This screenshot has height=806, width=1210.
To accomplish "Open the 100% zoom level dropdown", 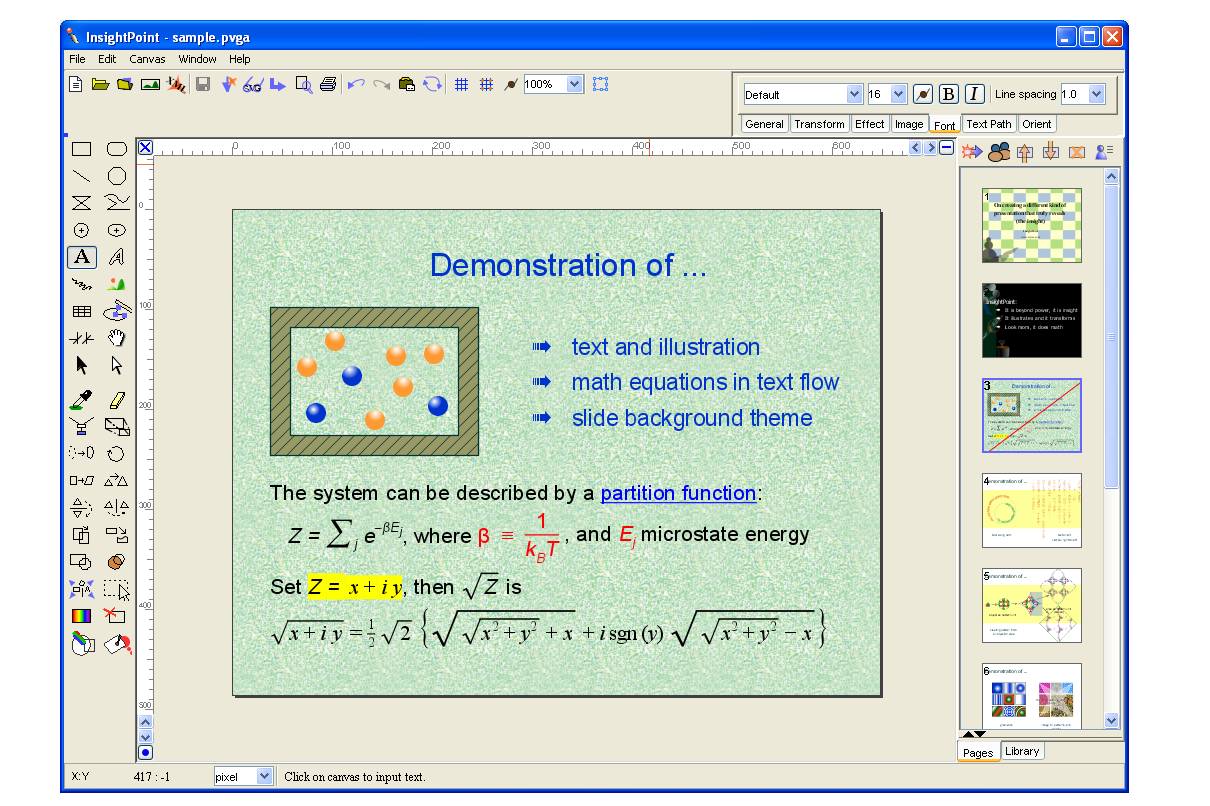I will [x=574, y=85].
